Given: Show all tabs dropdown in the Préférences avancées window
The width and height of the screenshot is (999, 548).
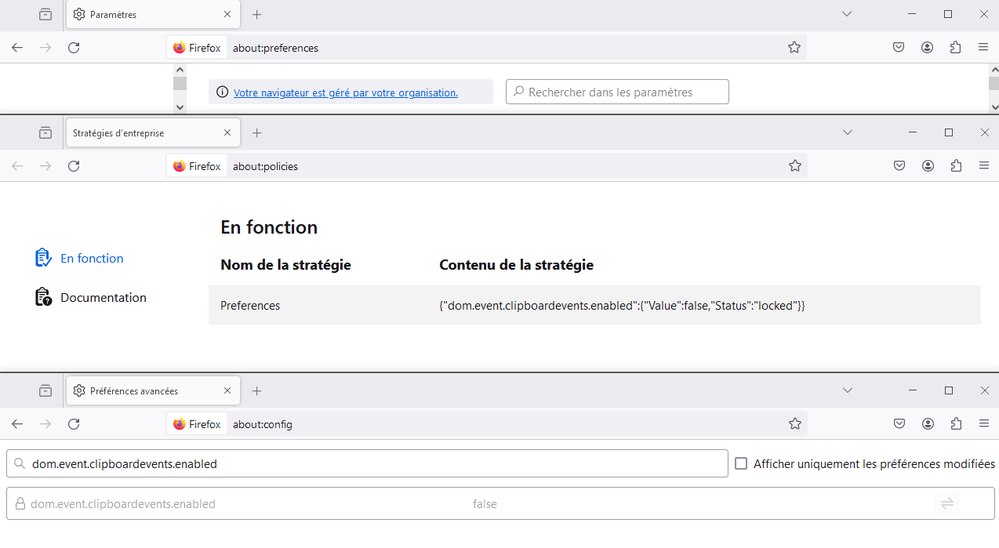Looking at the screenshot, I should tap(847, 391).
